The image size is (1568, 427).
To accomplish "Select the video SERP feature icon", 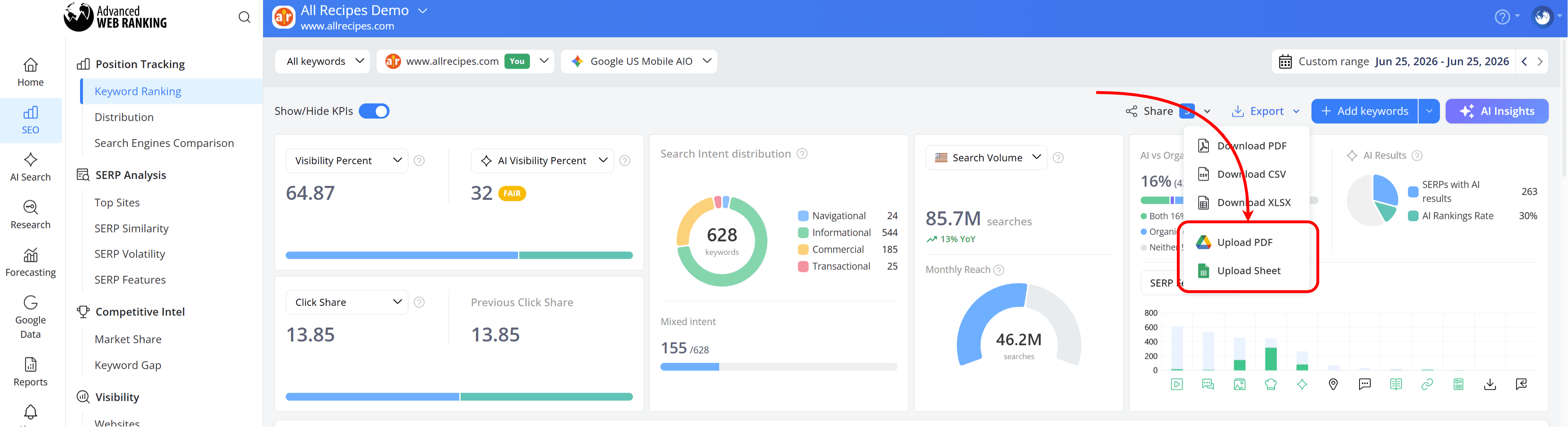I will [1176, 384].
